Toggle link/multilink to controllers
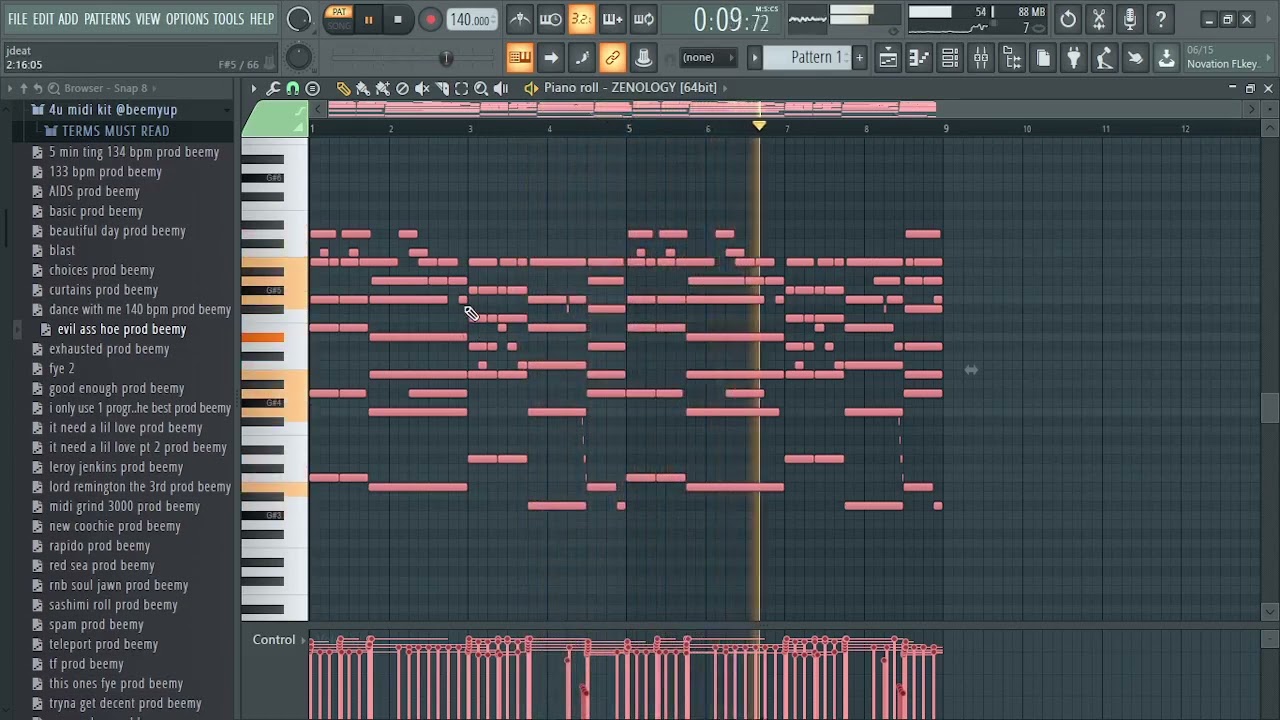The width and height of the screenshot is (1280, 720). (x=613, y=58)
